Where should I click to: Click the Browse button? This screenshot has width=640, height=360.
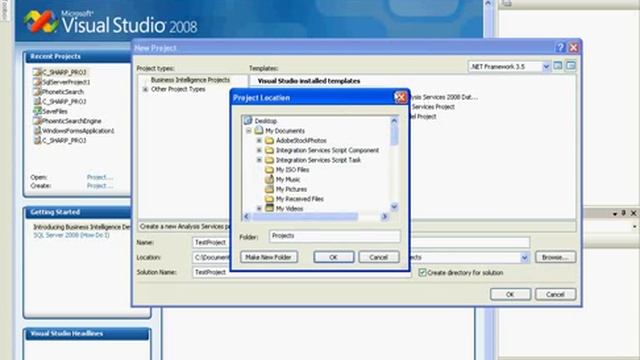(x=555, y=257)
